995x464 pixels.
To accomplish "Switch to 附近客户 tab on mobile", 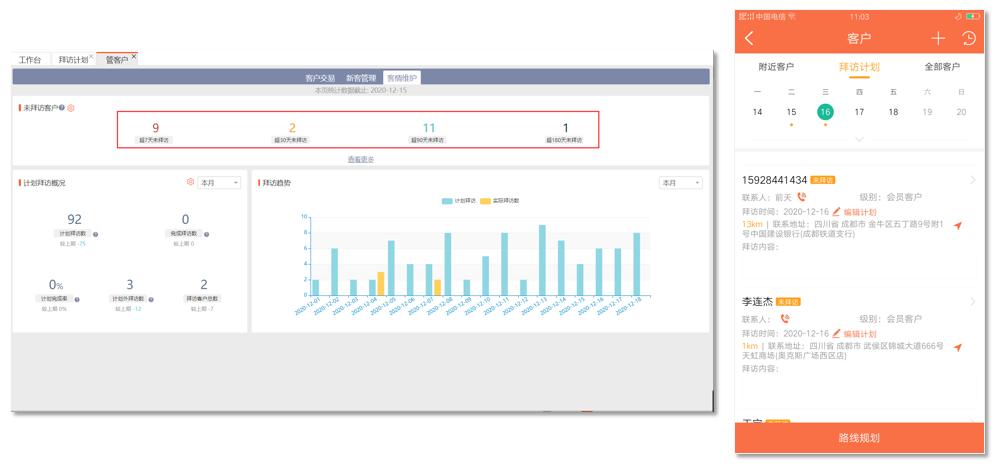I will pyautogui.click(x=776, y=67).
